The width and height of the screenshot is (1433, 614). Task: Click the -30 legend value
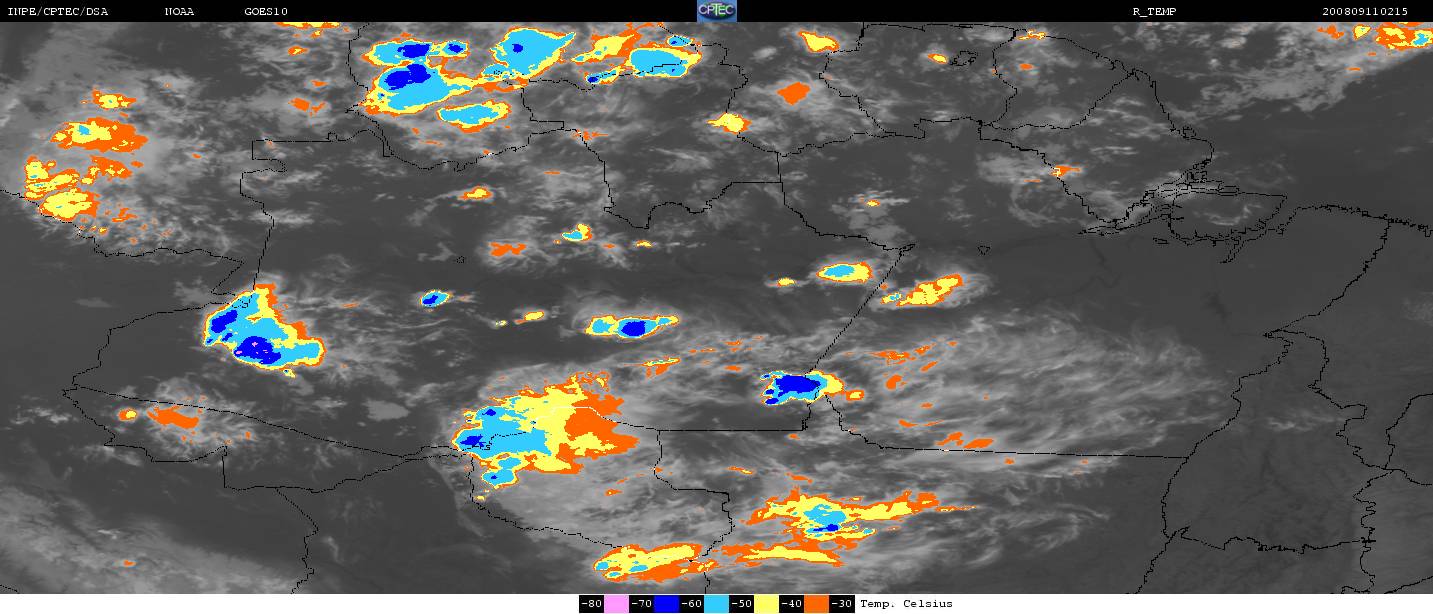pos(842,604)
